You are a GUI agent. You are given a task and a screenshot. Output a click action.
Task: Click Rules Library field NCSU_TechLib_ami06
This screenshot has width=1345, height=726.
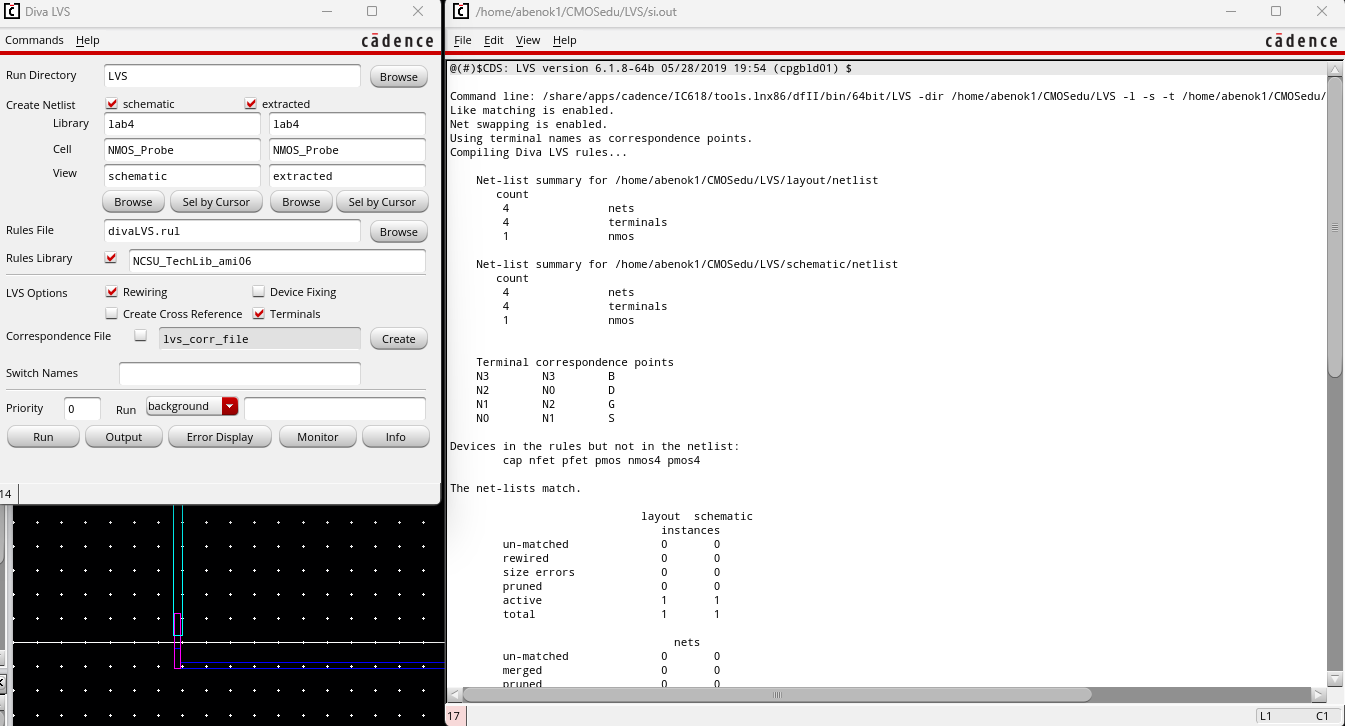(x=277, y=261)
